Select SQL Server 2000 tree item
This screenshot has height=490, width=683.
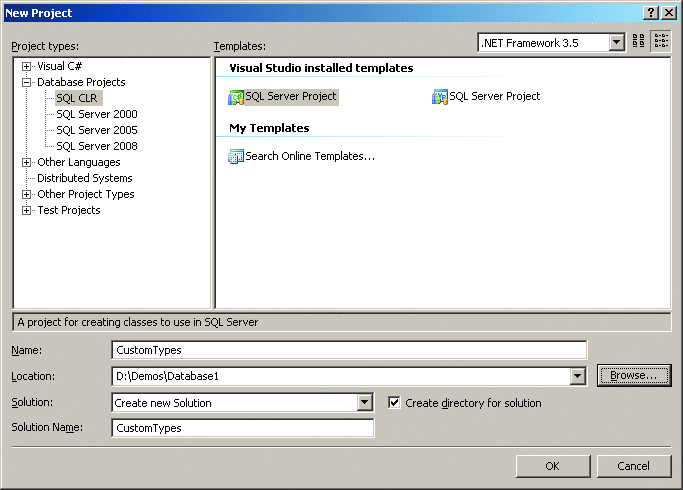coord(97,114)
